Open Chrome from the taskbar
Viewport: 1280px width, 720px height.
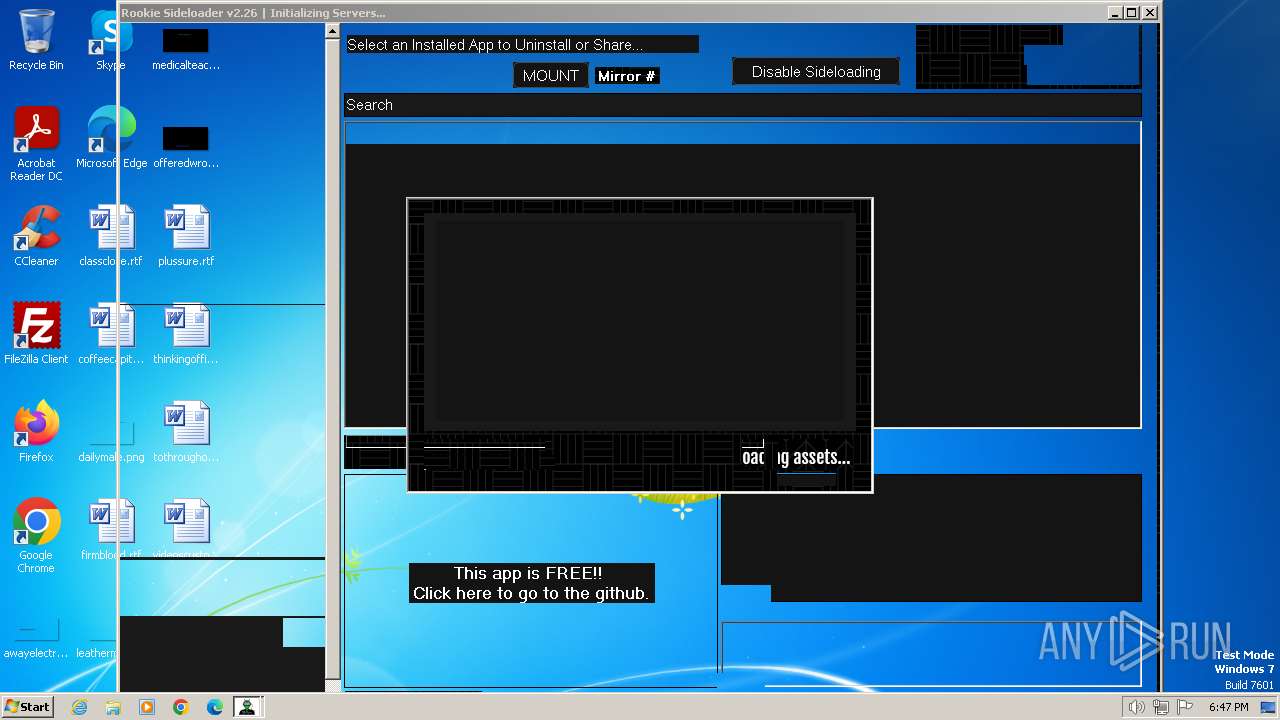pyautogui.click(x=181, y=707)
